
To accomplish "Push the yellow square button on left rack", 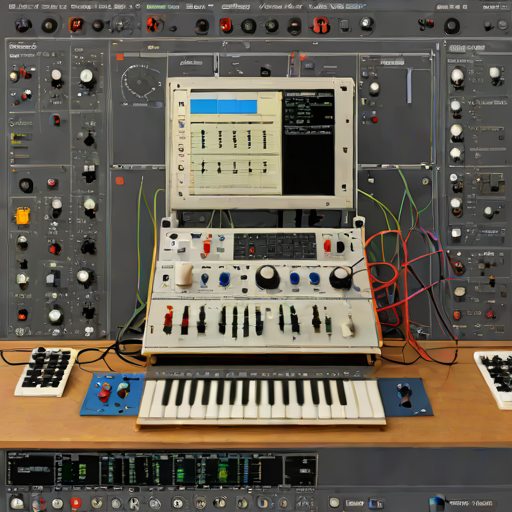I will pyautogui.click(x=23, y=216).
